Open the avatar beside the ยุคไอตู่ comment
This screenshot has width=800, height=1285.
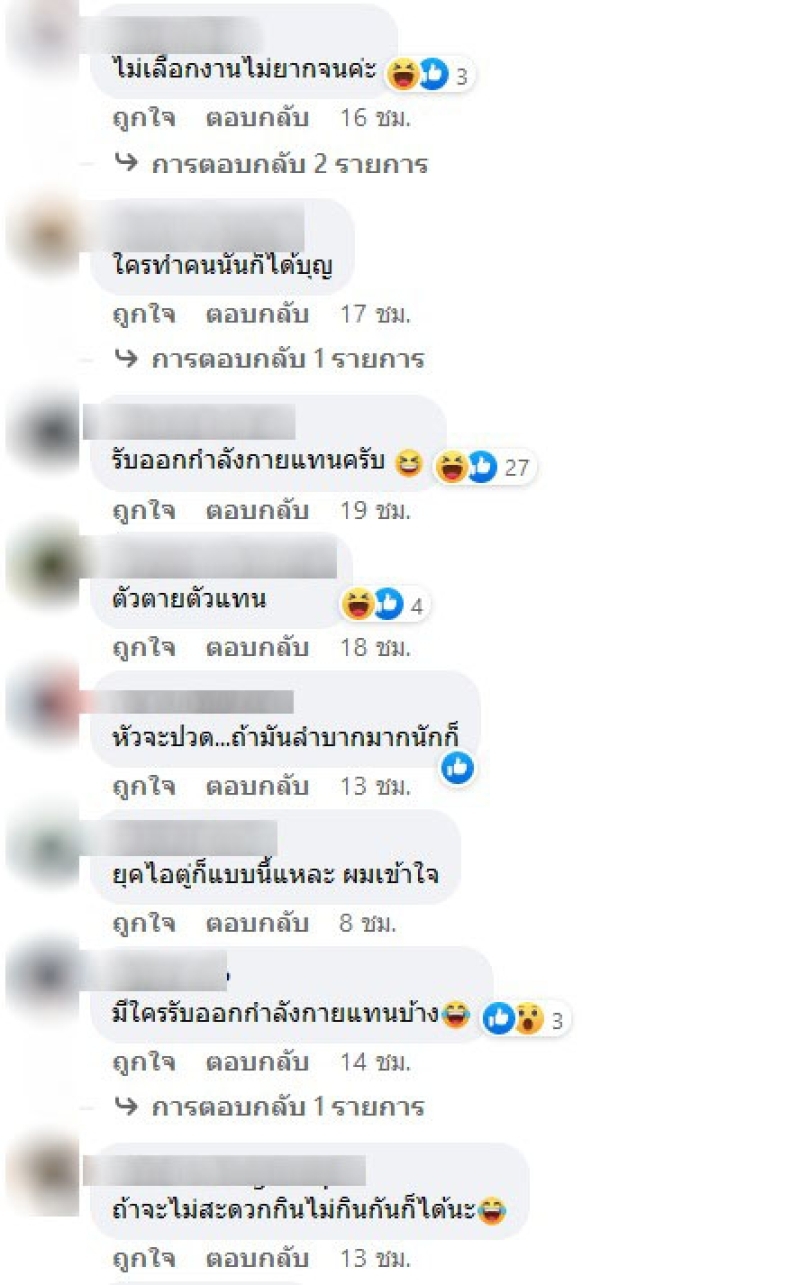click(42, 845)
